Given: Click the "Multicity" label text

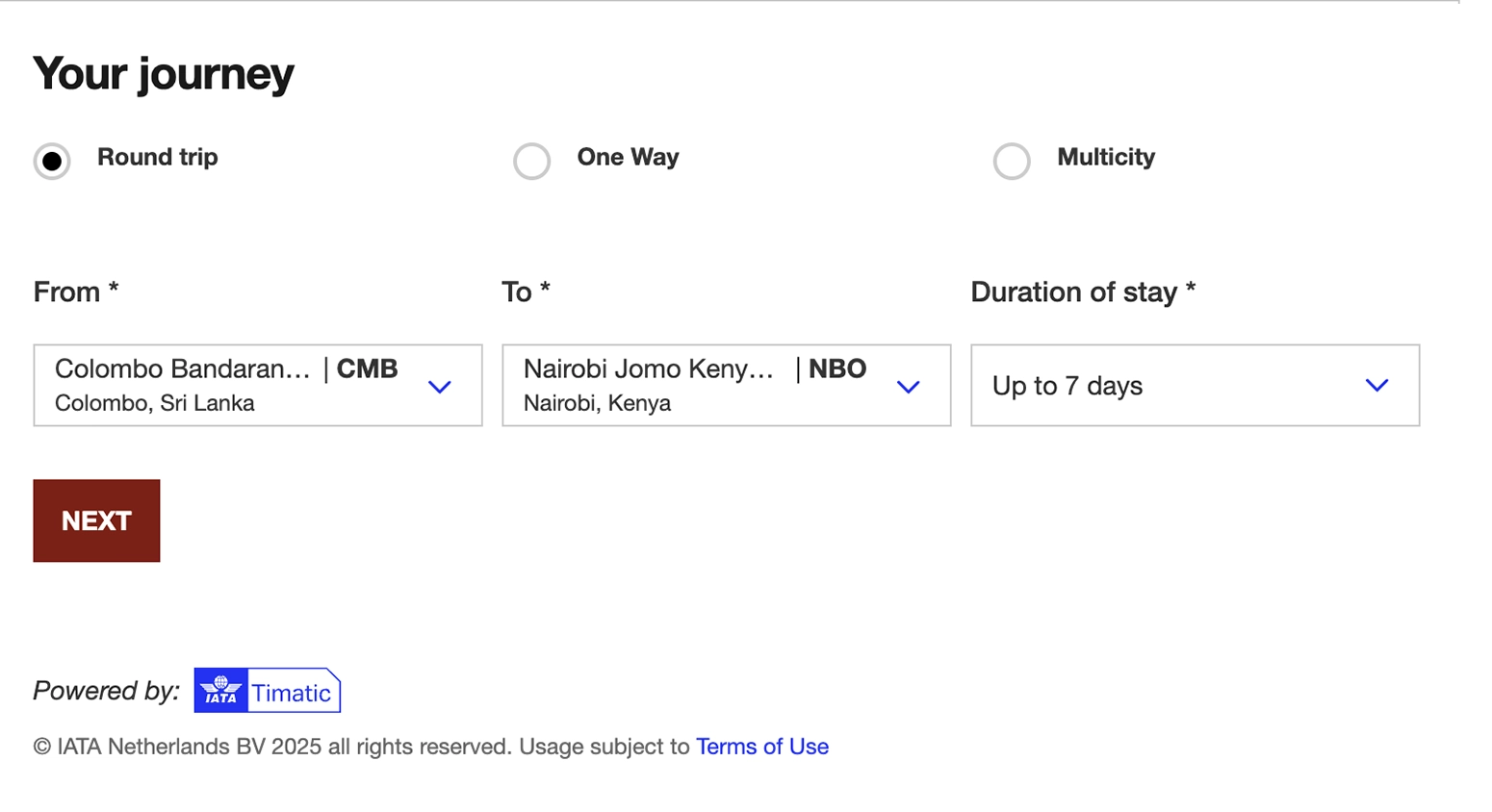Looking at the screenshot, I should coord(1106,157).
